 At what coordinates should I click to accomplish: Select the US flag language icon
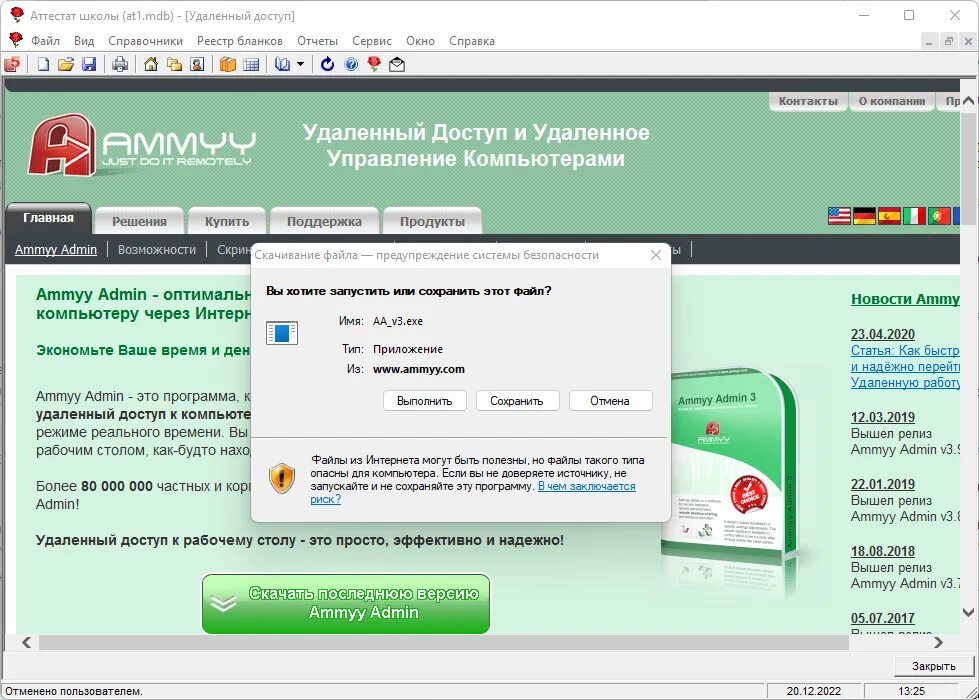point(839,216)
